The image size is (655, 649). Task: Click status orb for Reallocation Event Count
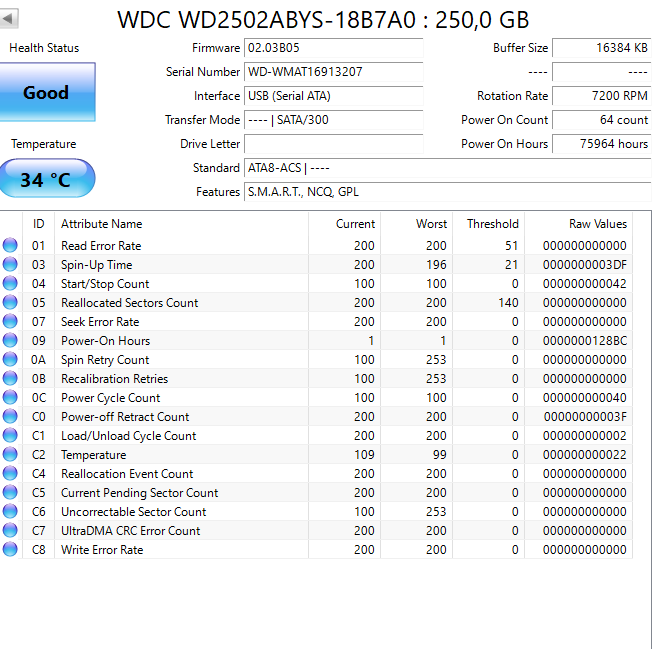coord(10,473)
